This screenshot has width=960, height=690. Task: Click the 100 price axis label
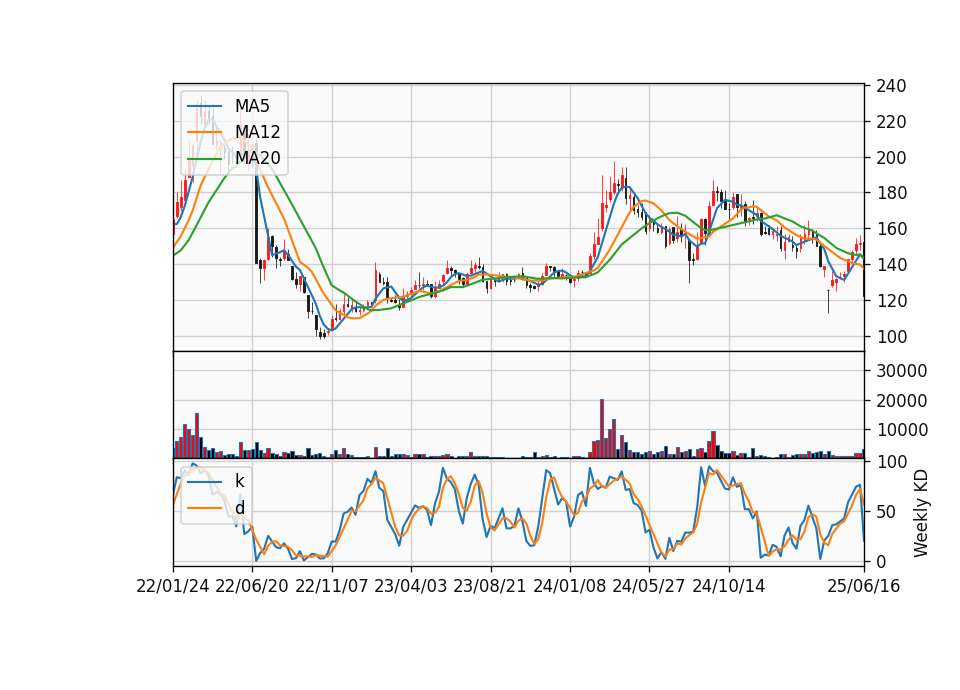click(891, 336)
